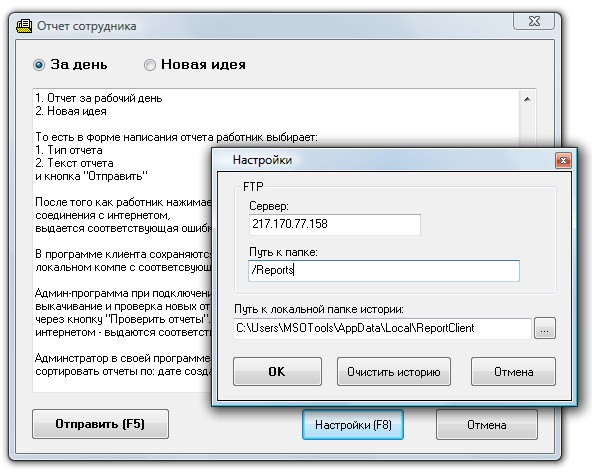Close the Отчет сотрудника window
Image resolution: width=592 pixels, height=472 pixels.
pos(534,21)
